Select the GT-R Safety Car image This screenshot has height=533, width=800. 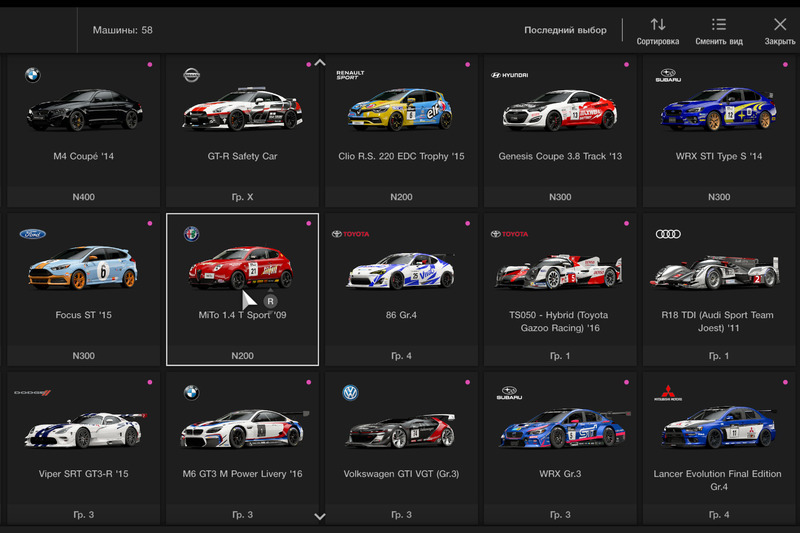click(243, 108)
